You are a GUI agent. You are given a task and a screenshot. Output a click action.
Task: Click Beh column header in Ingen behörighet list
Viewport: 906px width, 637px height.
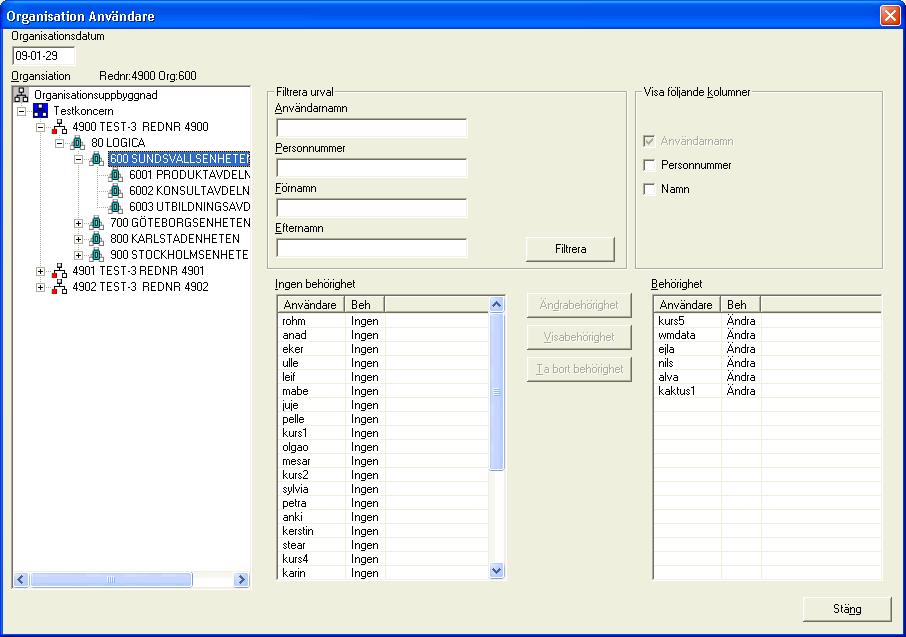pyautogui.click(x=364, y=305)
